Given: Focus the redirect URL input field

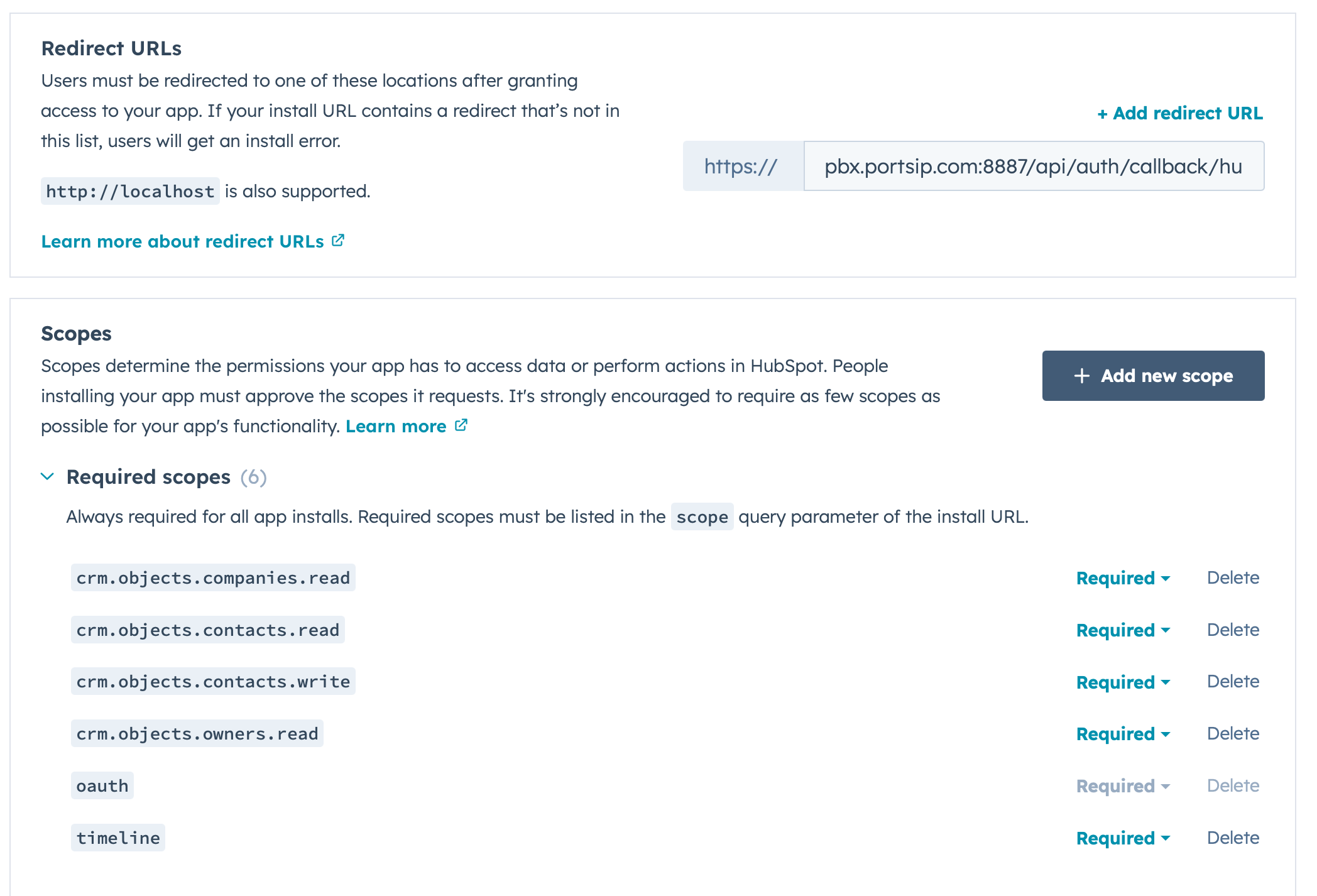Looking at the screenshot, I should click(1033, 167).
